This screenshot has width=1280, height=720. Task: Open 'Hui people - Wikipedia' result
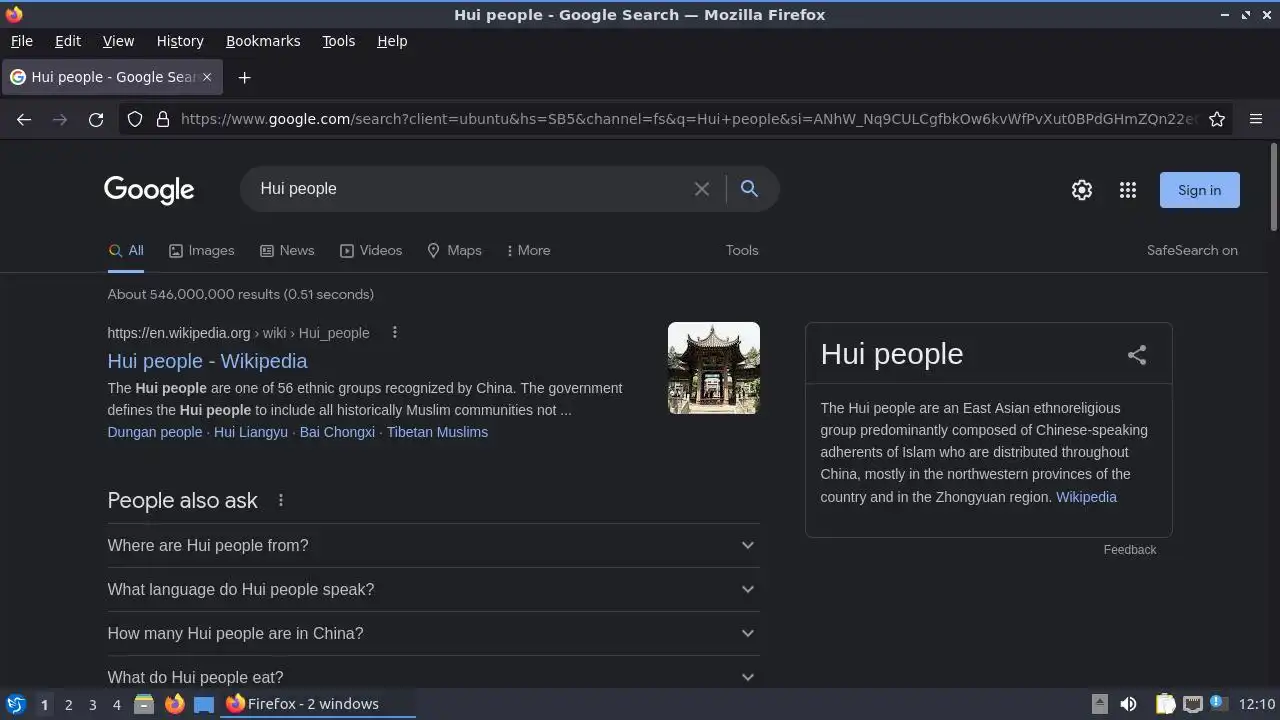pyautogui.click(x=207, y=361)
